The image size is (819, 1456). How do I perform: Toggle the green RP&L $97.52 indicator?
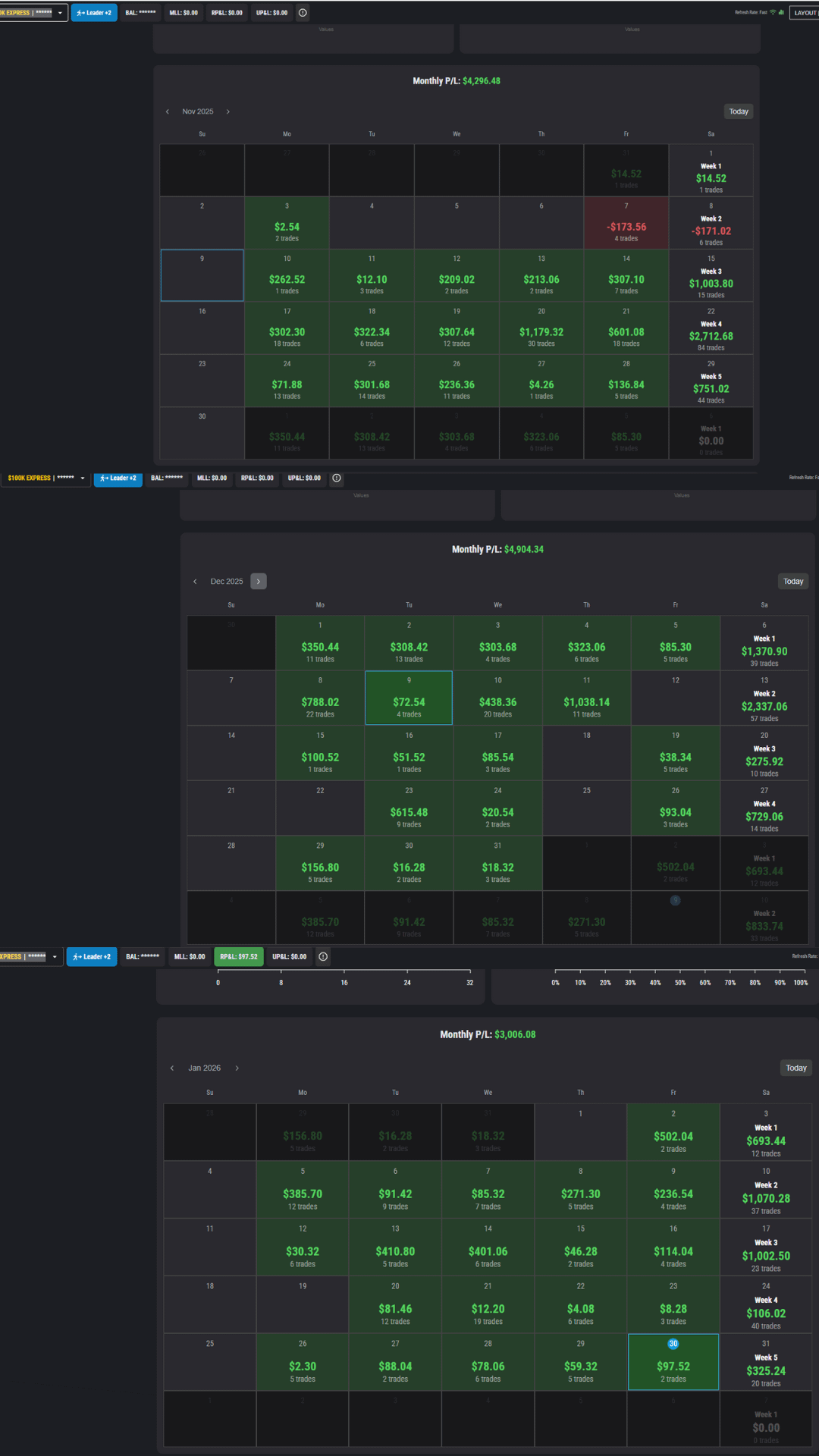(x=238, y=957)
